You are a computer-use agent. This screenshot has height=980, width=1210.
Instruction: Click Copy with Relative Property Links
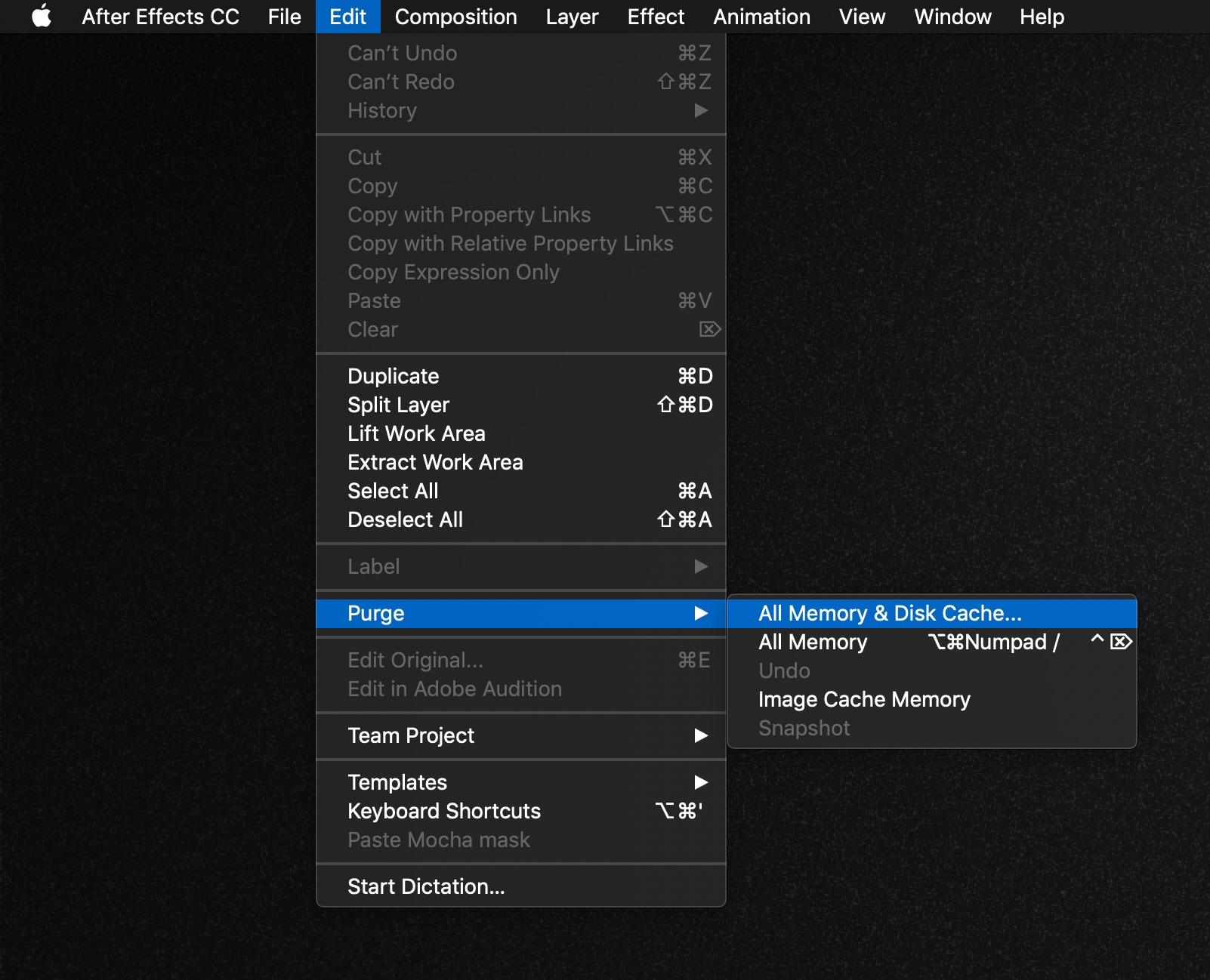[521, 243]
